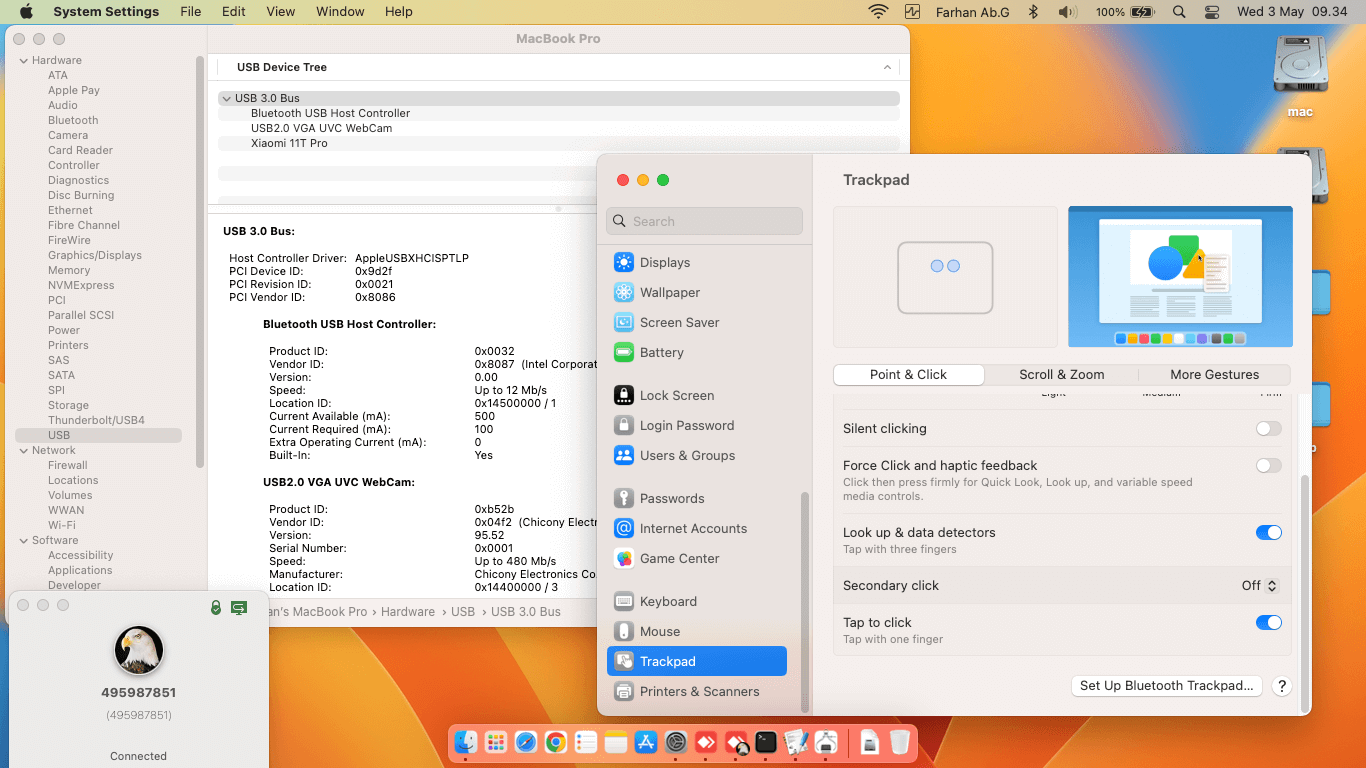Switch to the Scroll & Zoom tab
Viewport: 1366px width, 768px height.
[1061, 374]
